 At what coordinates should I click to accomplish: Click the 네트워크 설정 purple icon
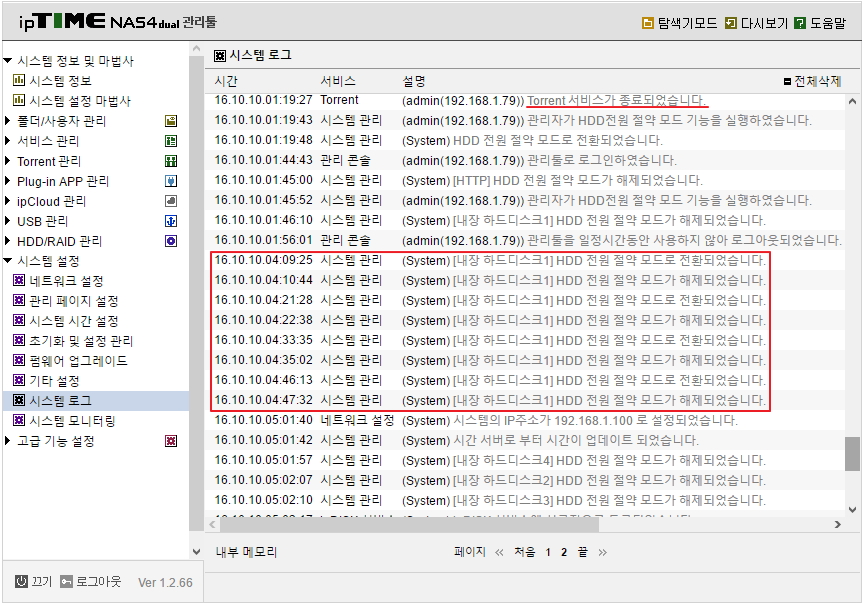click(x=19, y=280)
